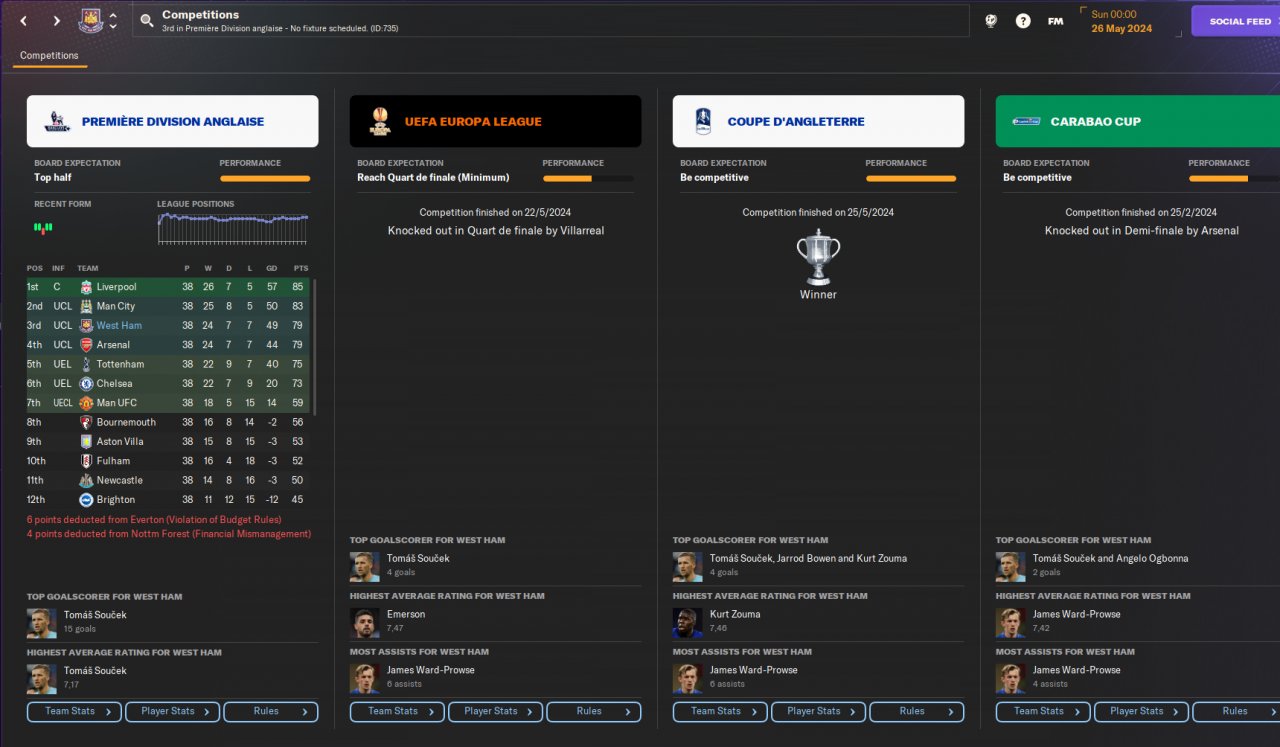Open Player Stats for Coupe d'Angleterre

(819, 711)
